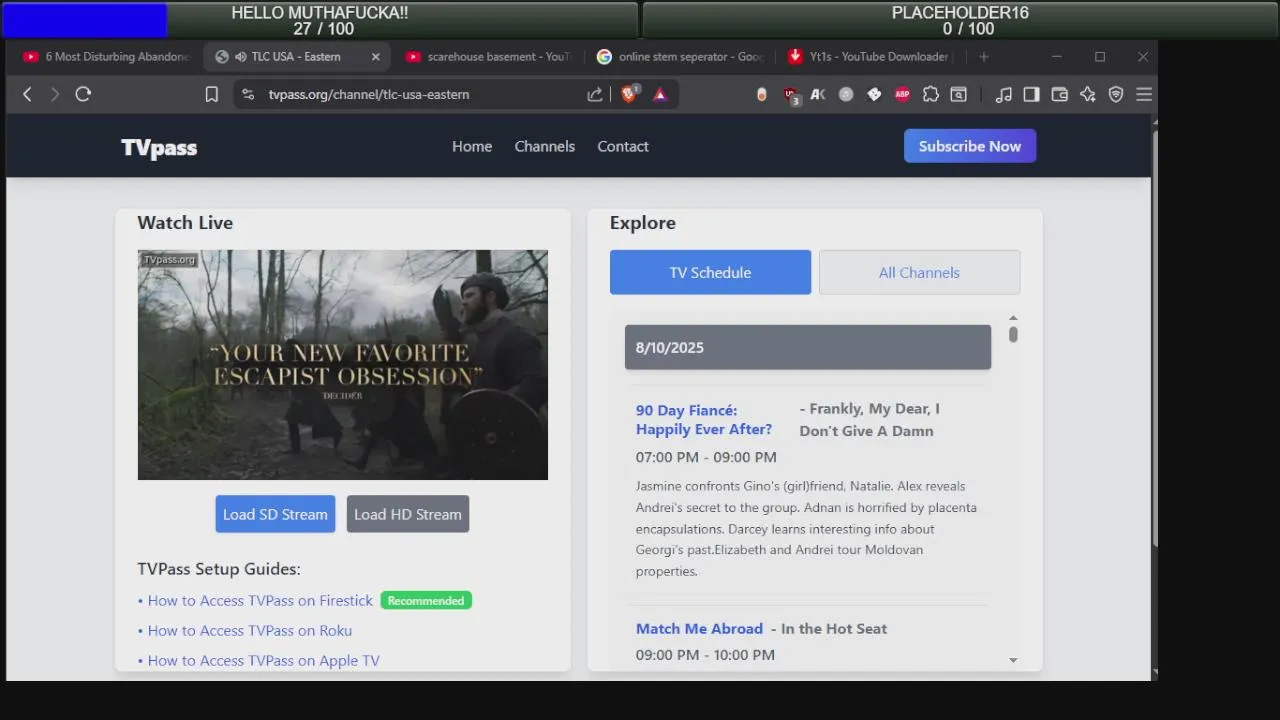Open the Channels nav link

(x=545, y=146)
